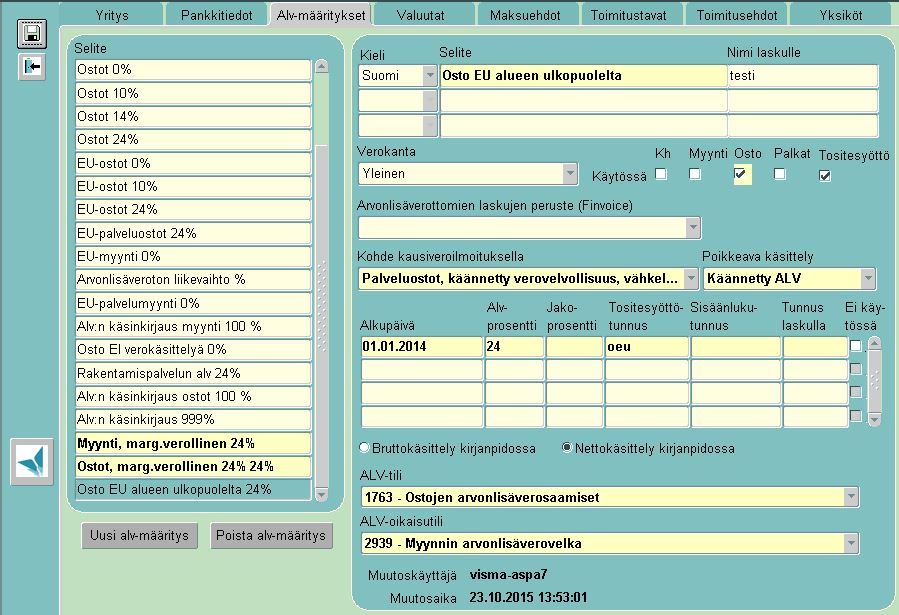Open the third-row empty Kieli dropdown

(429, 126)
